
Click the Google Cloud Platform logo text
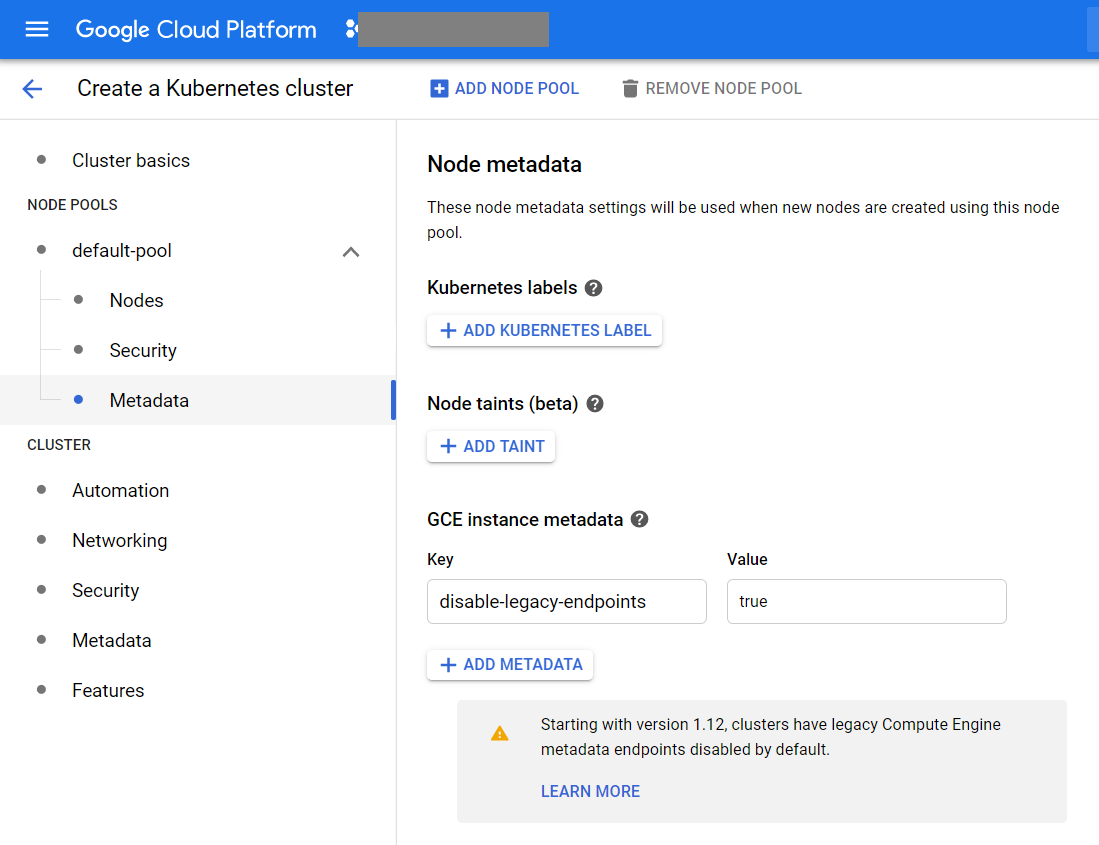196,29
